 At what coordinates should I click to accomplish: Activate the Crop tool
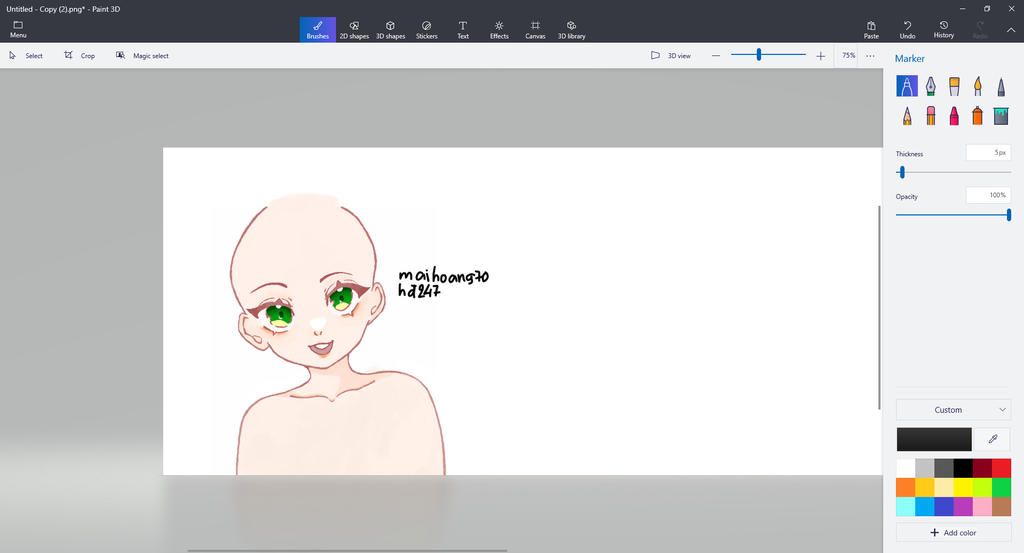[x=80, y=55]
